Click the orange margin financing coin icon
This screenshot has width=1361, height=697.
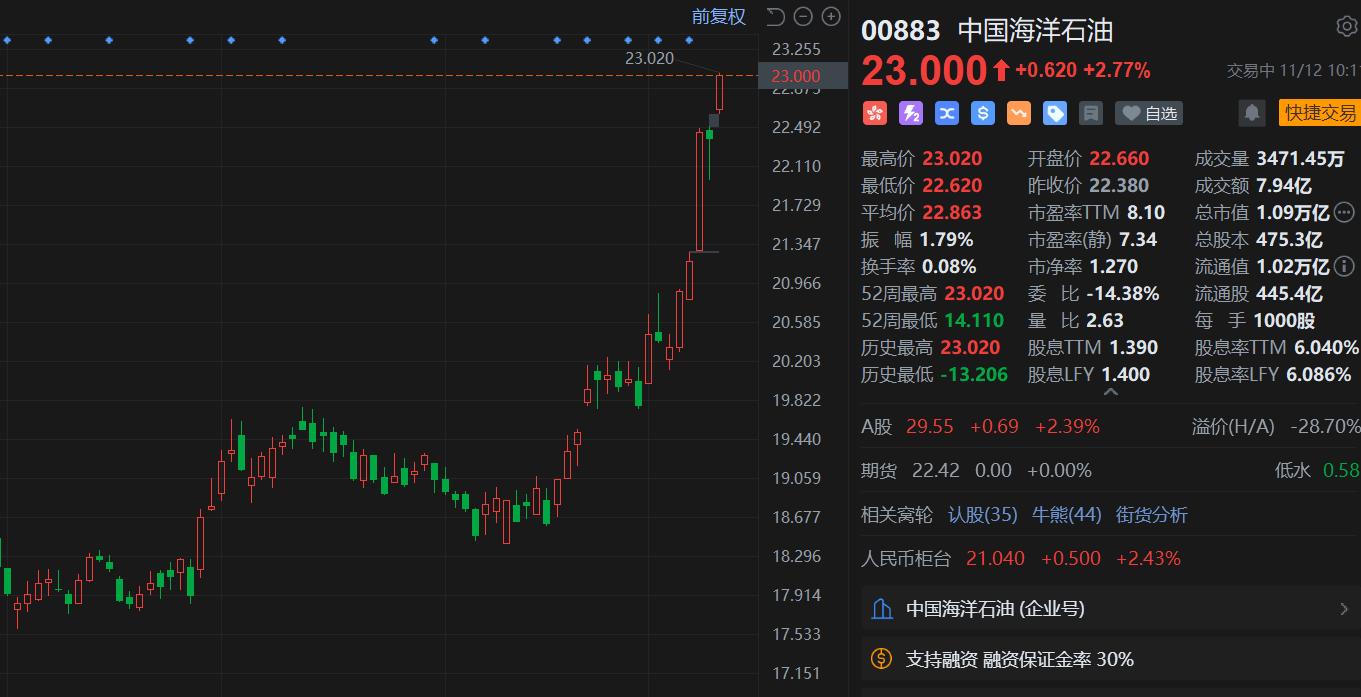click(881, 659)
